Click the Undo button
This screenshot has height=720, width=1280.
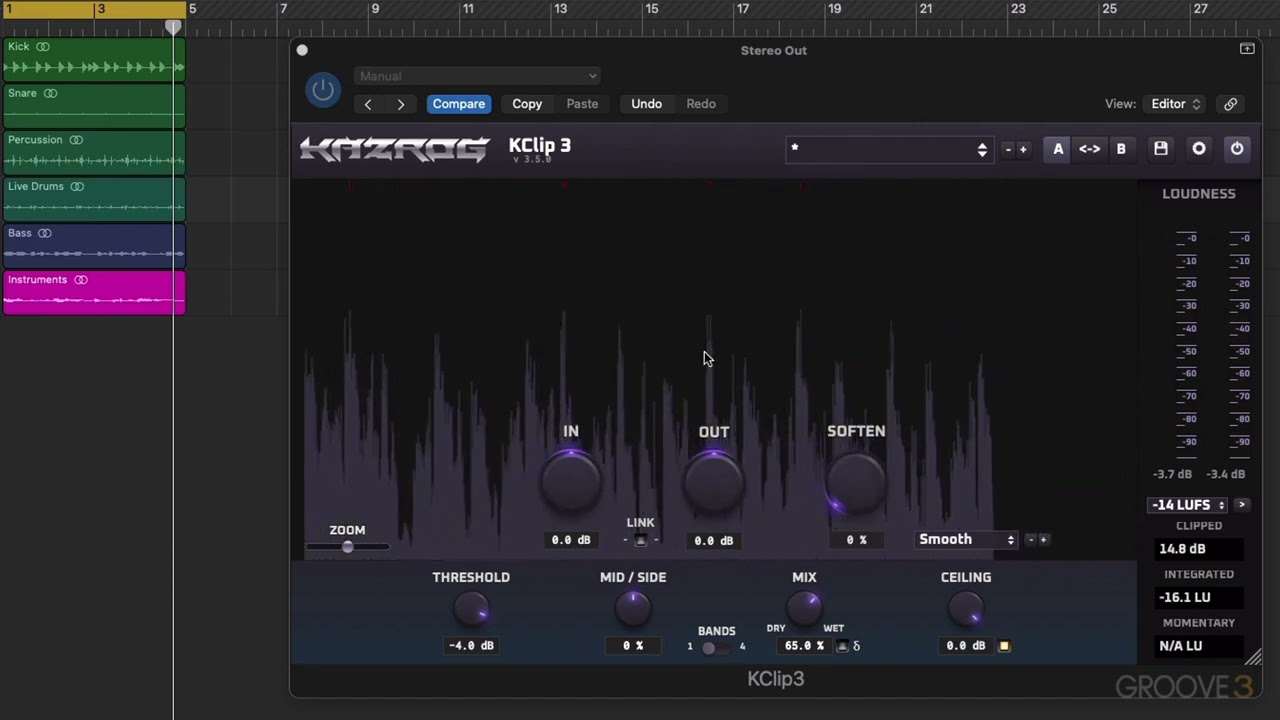[x=646, y=104]
